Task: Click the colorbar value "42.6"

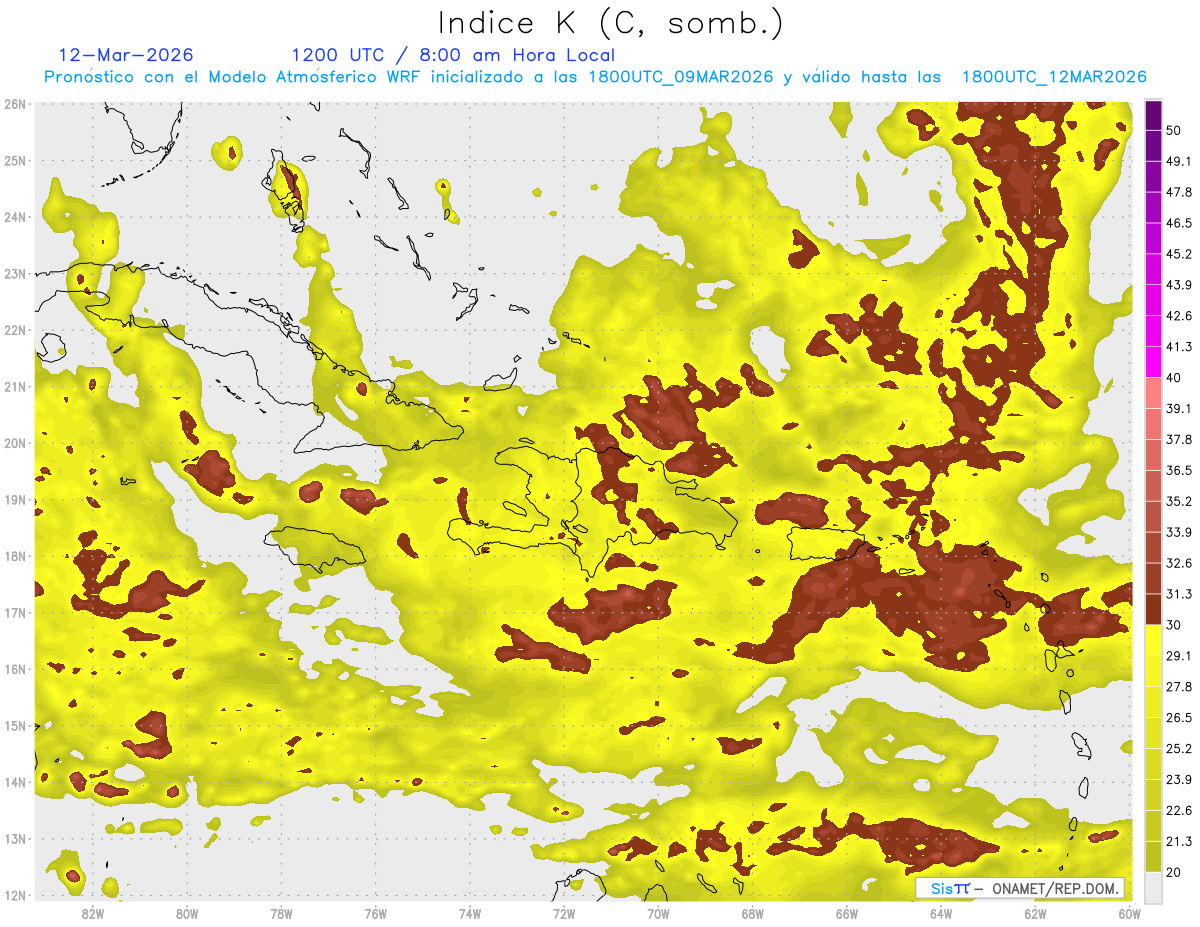Action: coord(1179,316)
